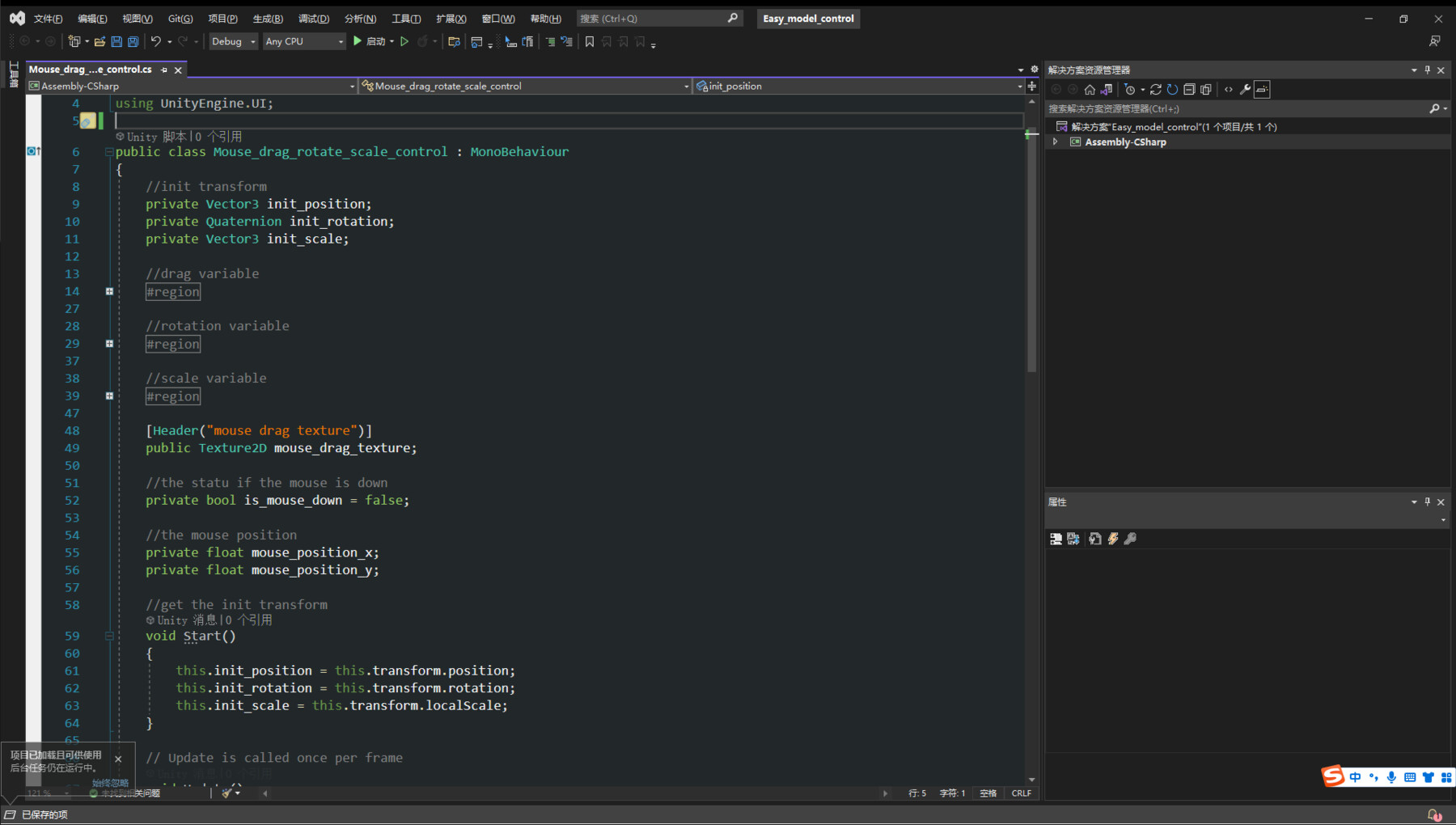1456x825 pixels.
Task: Click the blue Refresh icon in Solution Explorer
Action: point(1172,90)
